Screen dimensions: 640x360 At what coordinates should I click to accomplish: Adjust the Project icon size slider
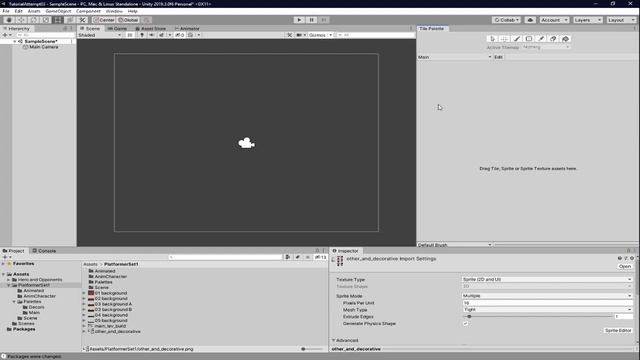click(x=311, y=349)
